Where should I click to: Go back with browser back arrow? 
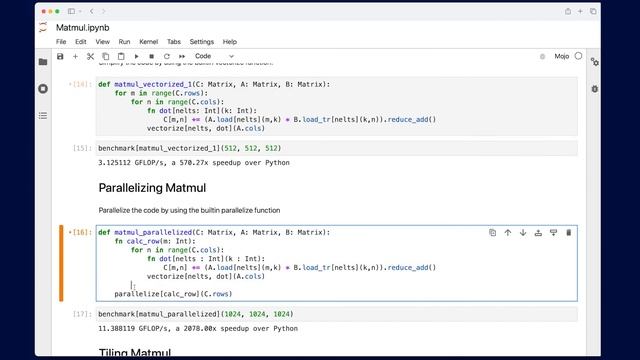pos(91,11)
